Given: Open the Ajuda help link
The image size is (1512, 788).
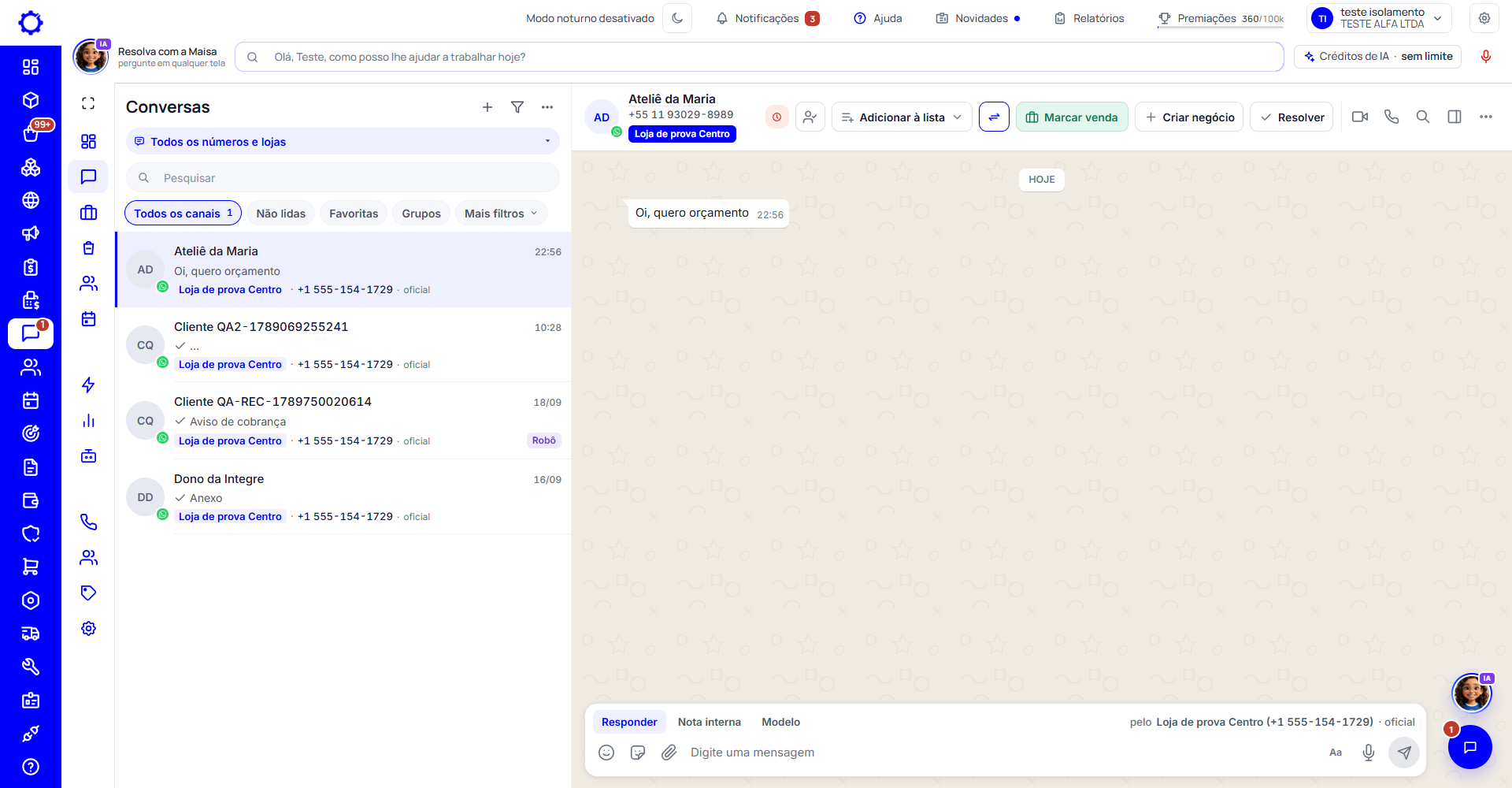Looking at the screenshot, I should [x=878, y=18].
